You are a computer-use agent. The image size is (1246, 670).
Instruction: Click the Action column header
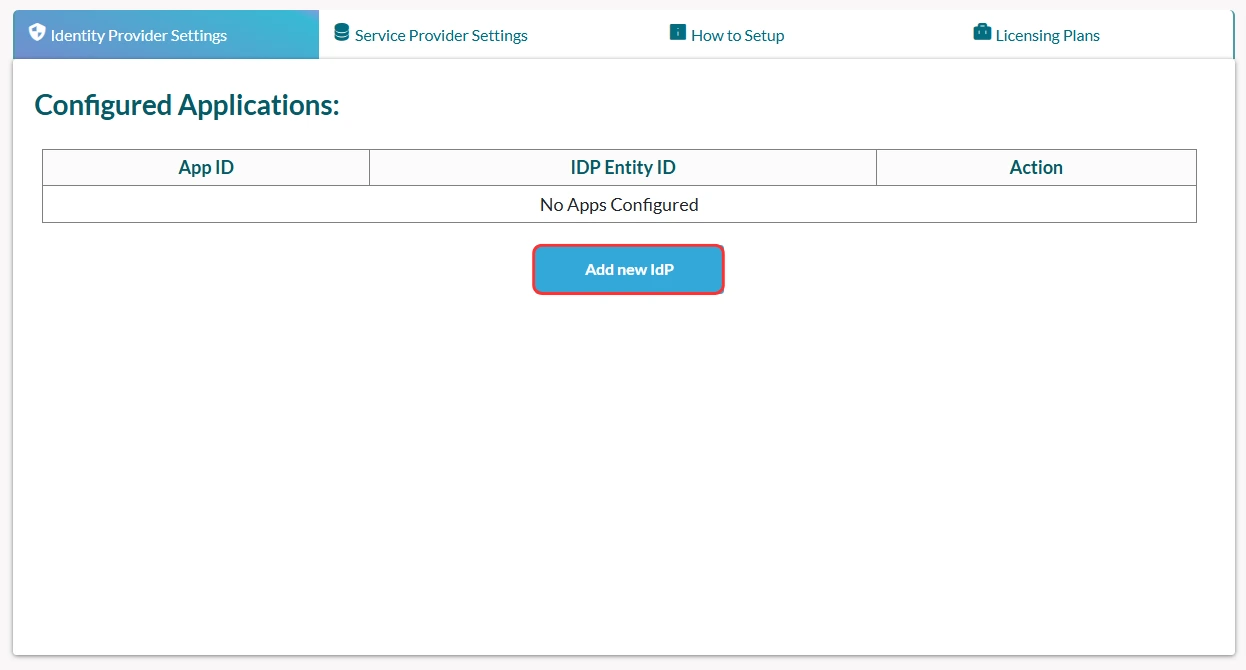tap(1036, 168)
